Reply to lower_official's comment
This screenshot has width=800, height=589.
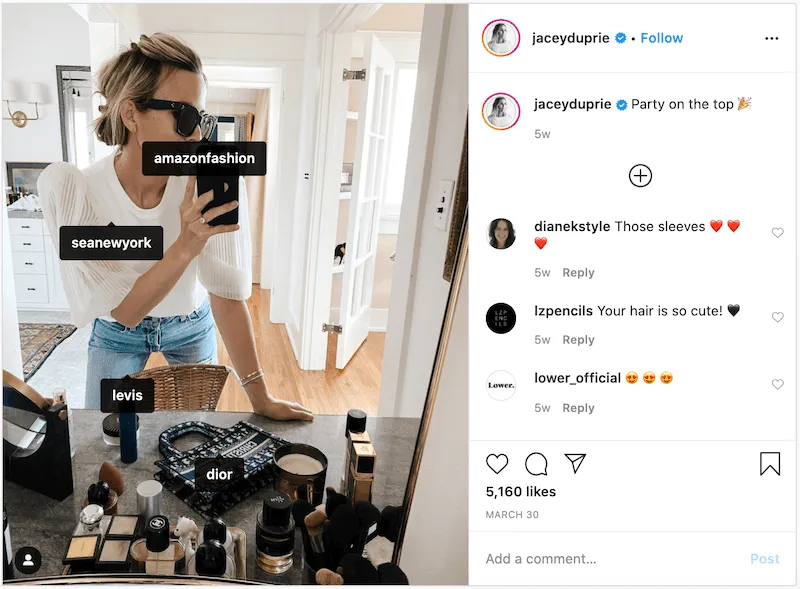(x=578, y=408)
